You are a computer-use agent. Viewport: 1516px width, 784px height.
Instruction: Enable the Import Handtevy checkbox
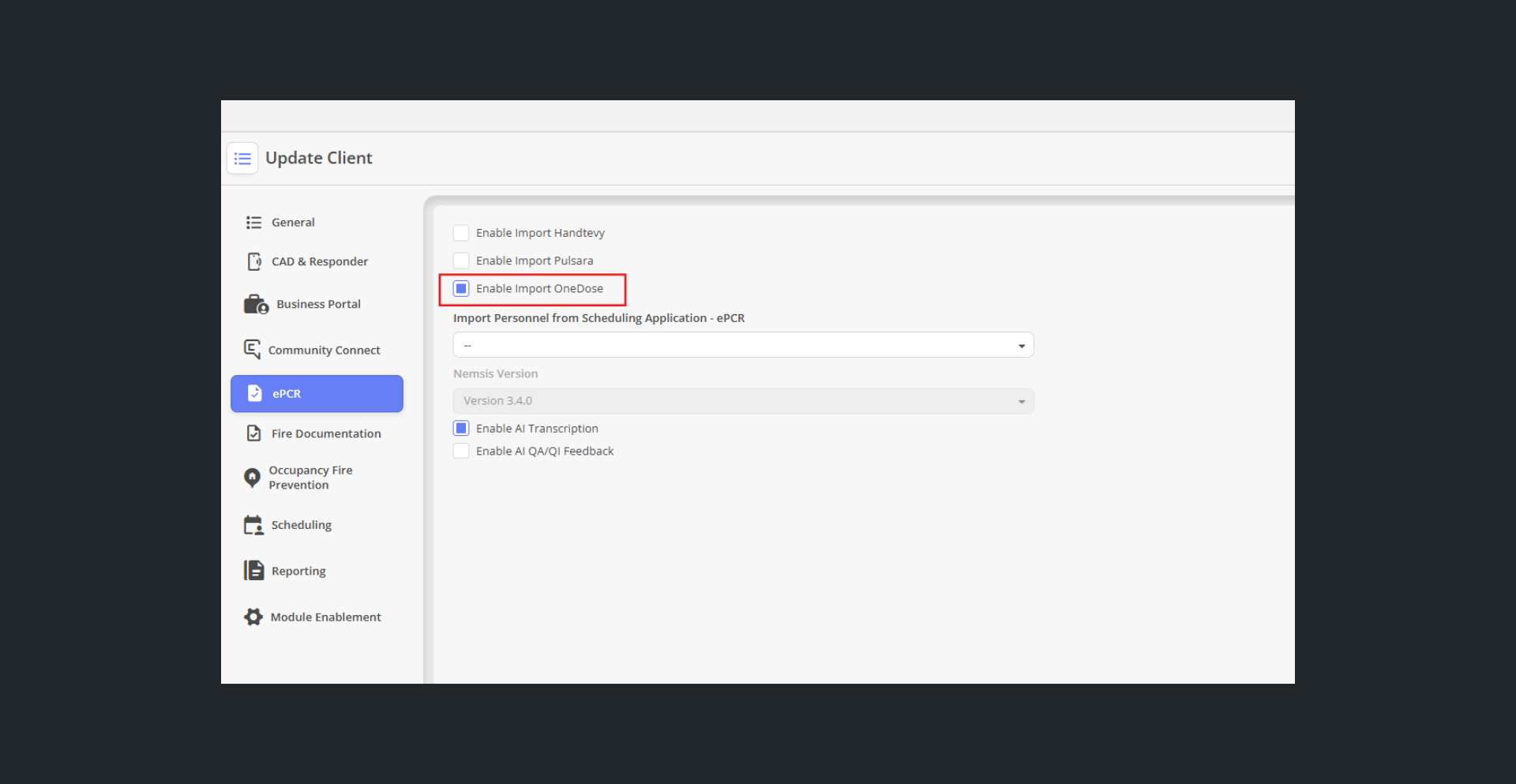click(x=461, y=233)
